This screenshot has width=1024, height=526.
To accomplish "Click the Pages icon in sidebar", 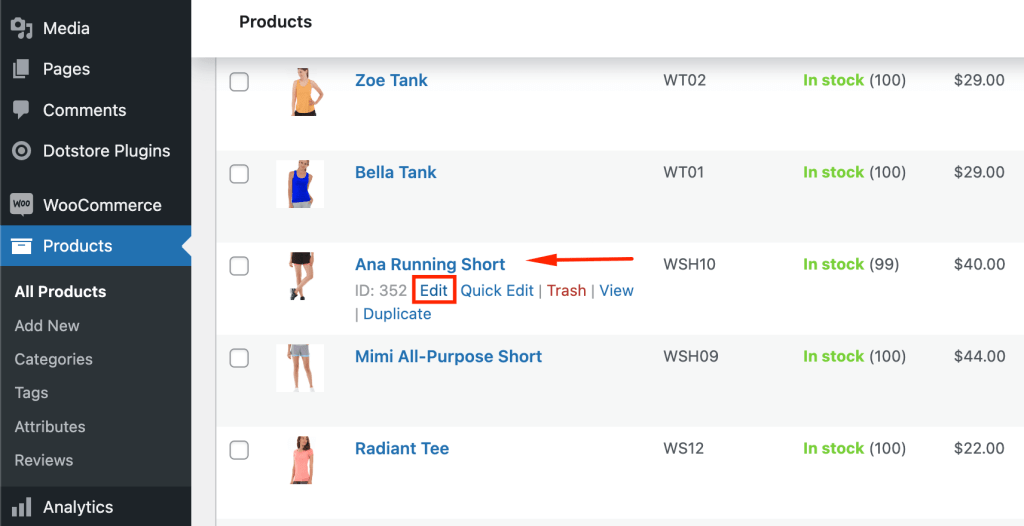I will (x=22, y=69).
